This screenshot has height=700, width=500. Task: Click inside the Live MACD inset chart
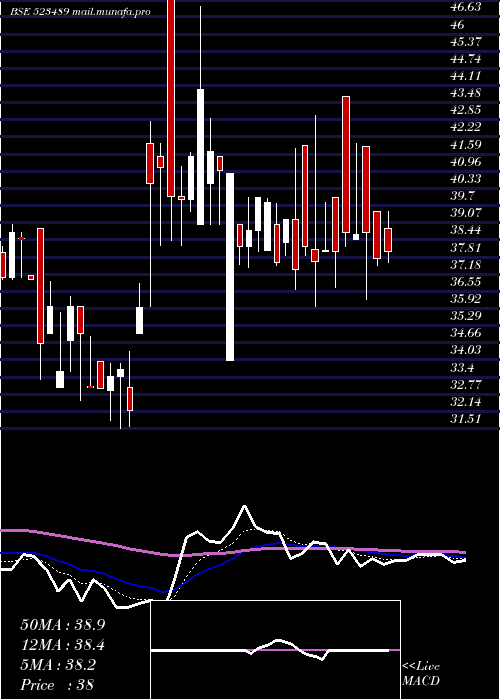coord(275,650)
